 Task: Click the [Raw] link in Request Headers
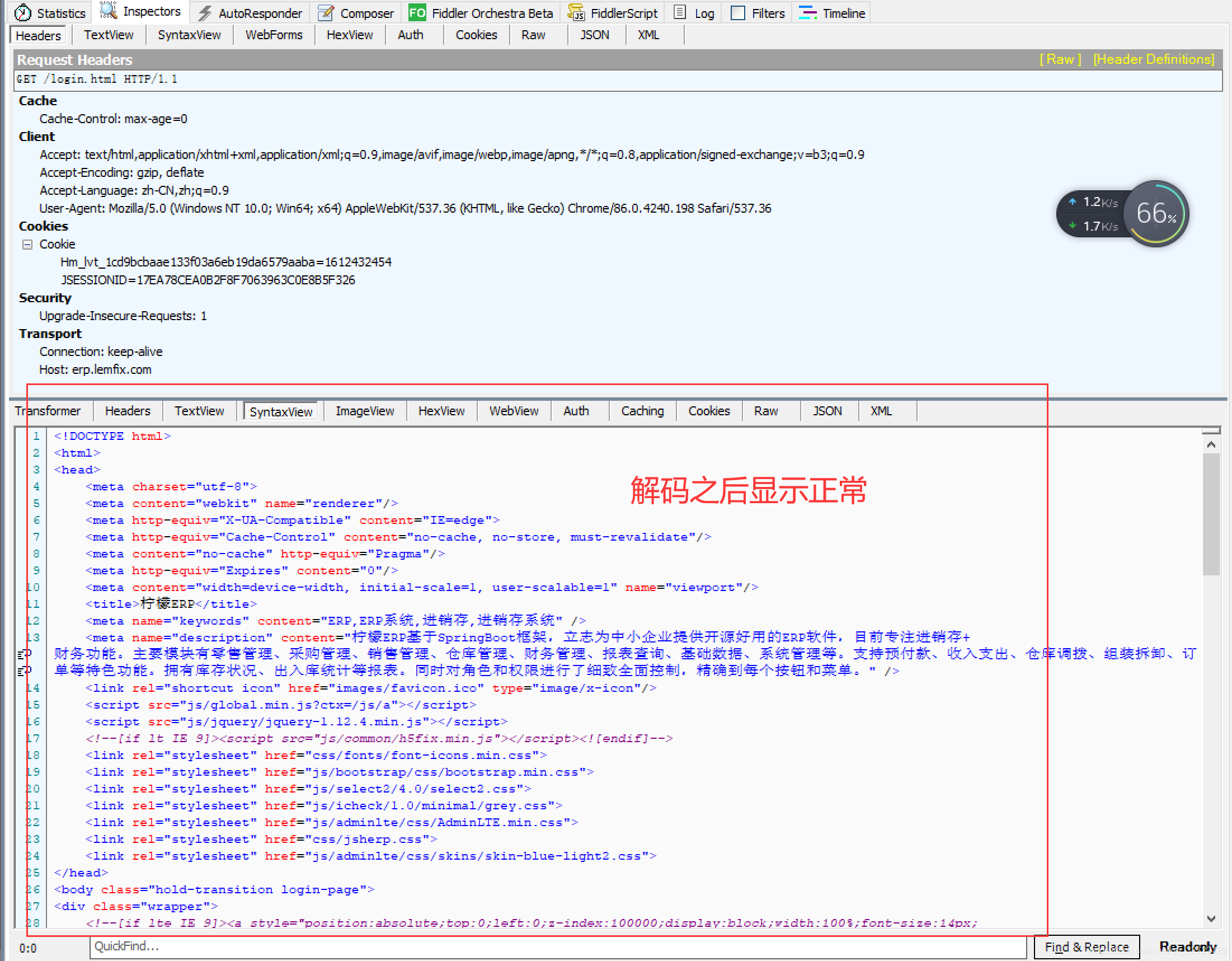coord(1060,59)
